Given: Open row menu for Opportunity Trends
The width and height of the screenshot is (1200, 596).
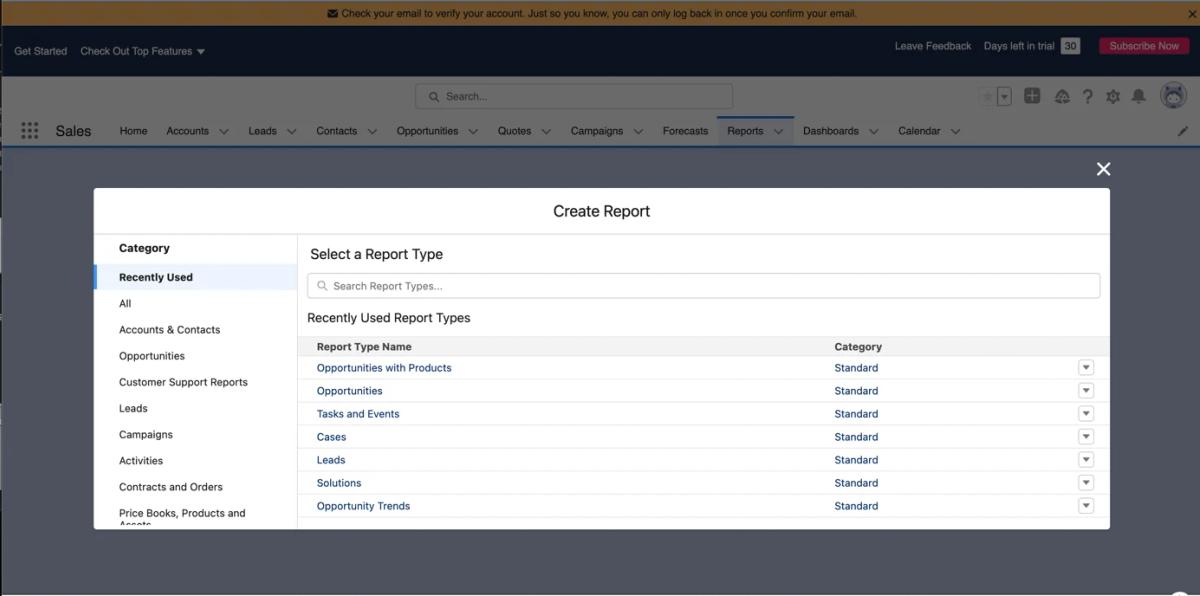Looking at the screenshot, I should 1086,505.
